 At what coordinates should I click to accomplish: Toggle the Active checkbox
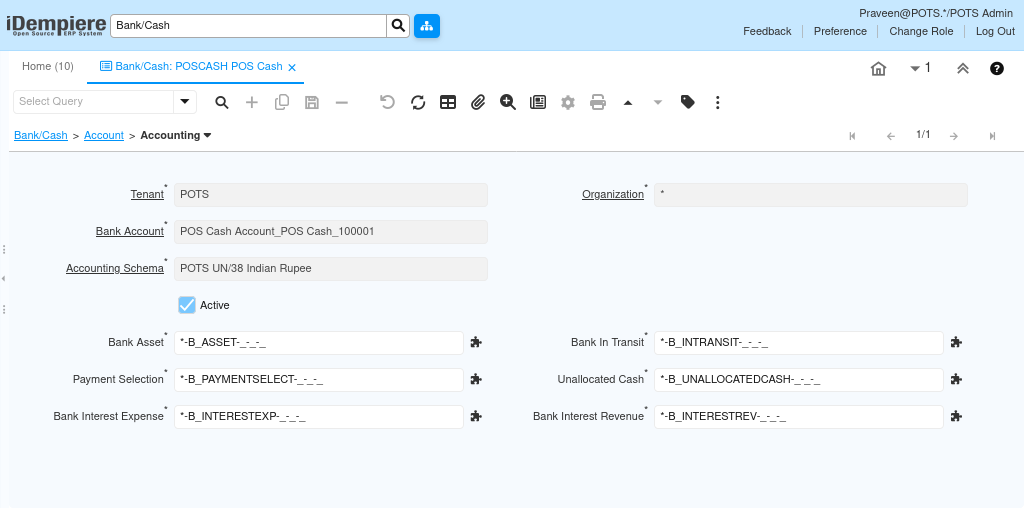(x=187, y=305)
